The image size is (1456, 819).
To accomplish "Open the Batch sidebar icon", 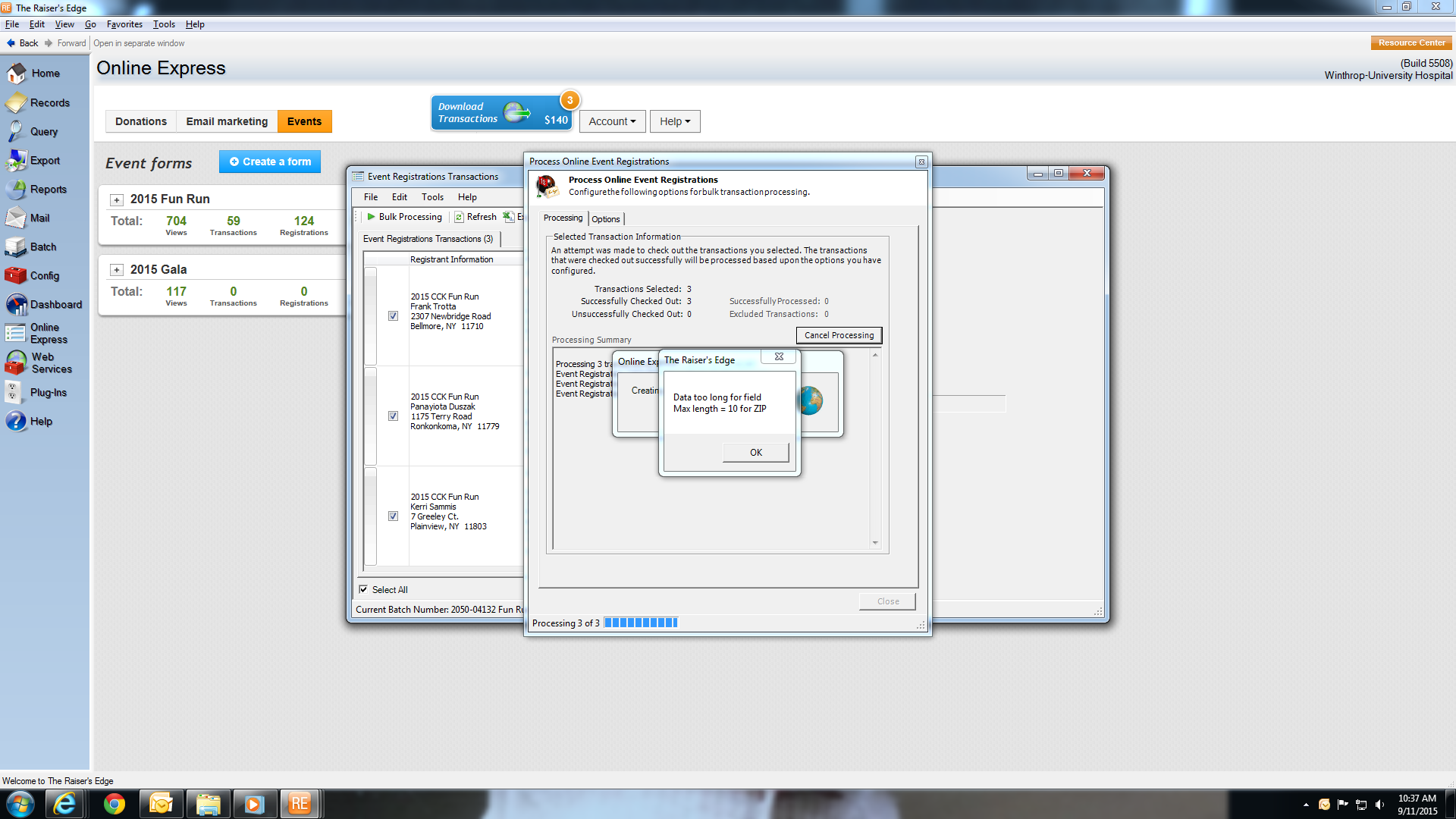I will (17, 246).
